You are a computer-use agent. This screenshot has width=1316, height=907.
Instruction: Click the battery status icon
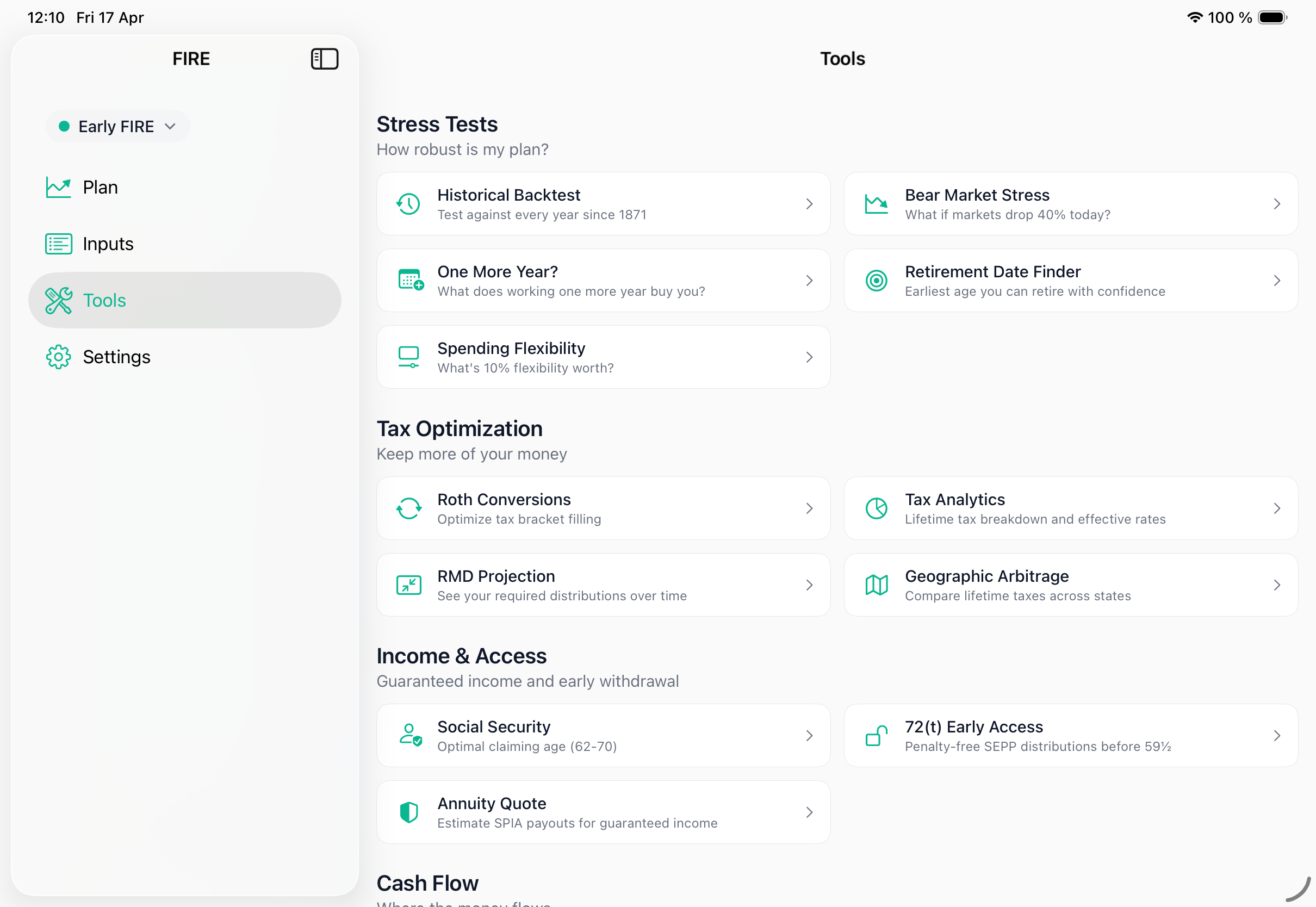(1273, 17)
